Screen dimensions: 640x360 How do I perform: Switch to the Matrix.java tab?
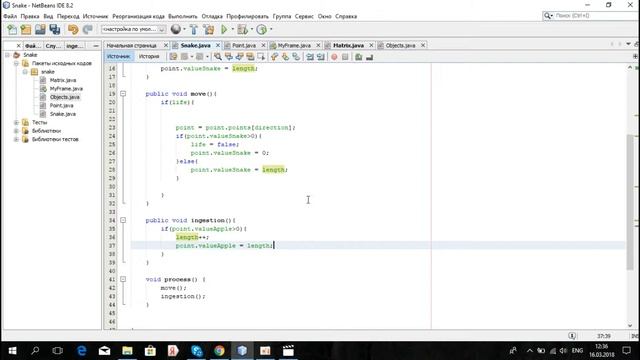point(348,45)
